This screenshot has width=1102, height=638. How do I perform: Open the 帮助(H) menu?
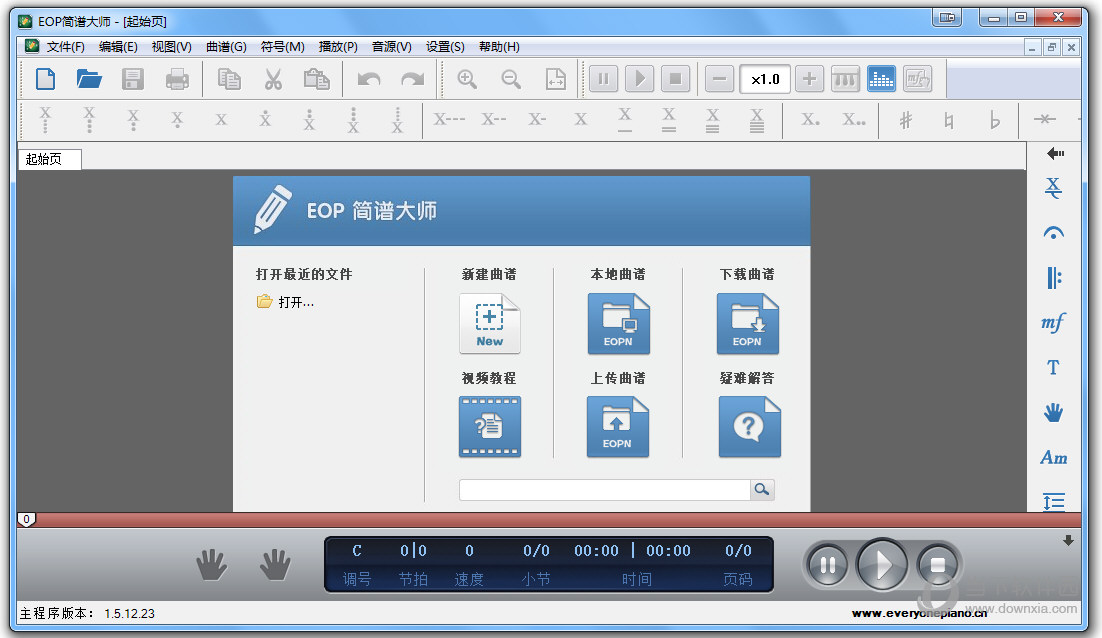(x=499, y=46)
